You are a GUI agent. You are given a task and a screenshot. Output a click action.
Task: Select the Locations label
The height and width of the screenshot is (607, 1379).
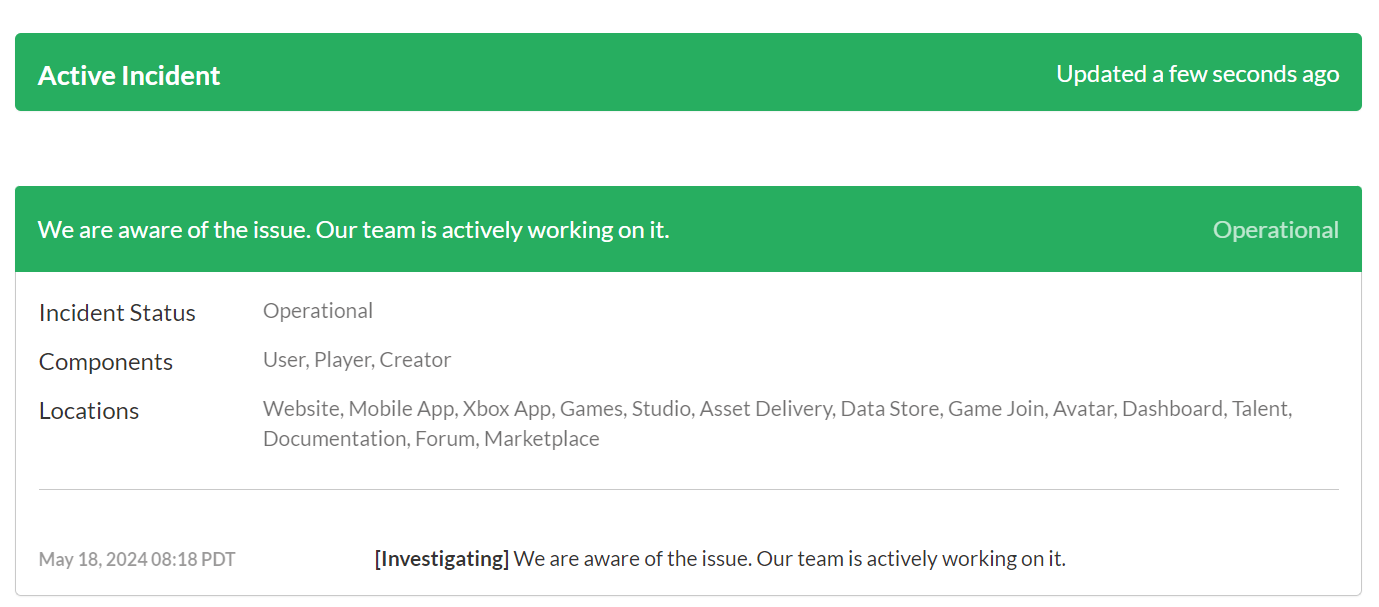coord(89,411)
